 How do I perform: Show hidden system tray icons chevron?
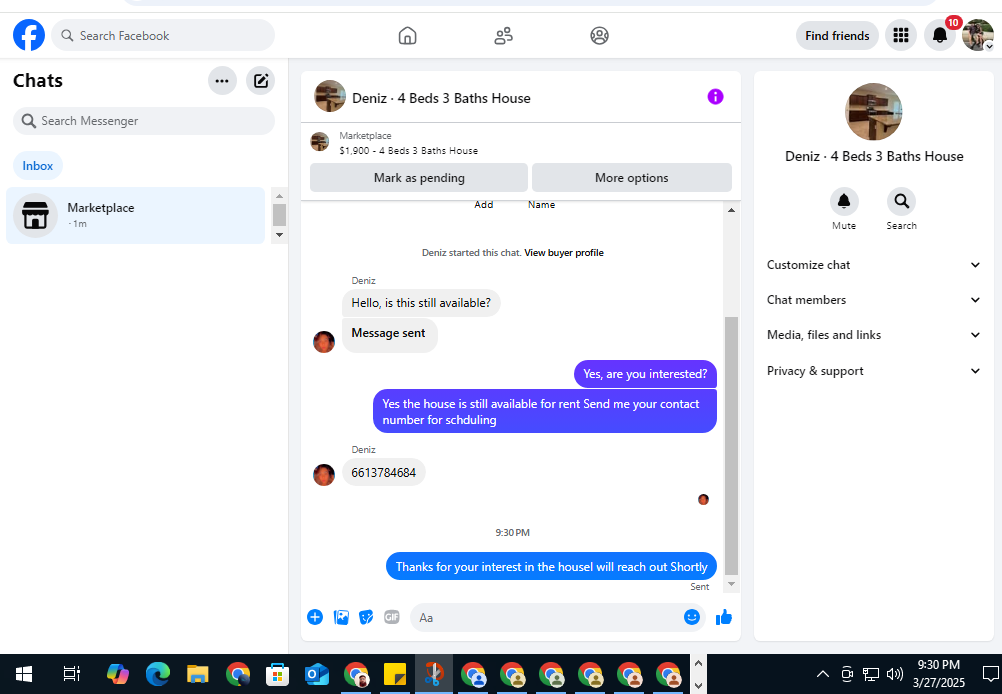click(x=822, y=674)
